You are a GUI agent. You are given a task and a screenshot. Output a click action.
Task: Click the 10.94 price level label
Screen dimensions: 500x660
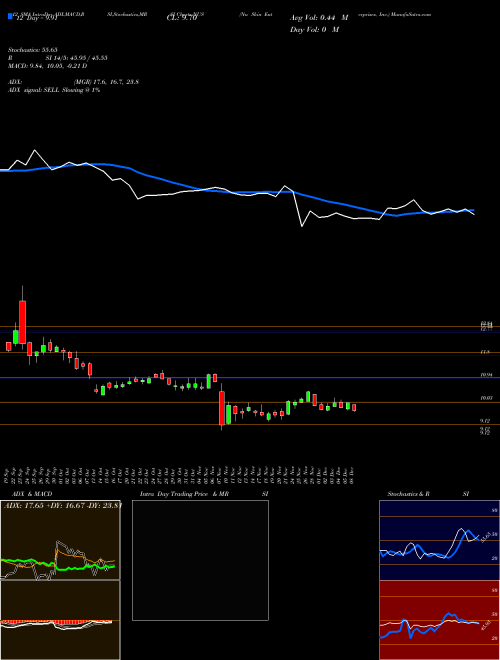click(x=486, y=374)
